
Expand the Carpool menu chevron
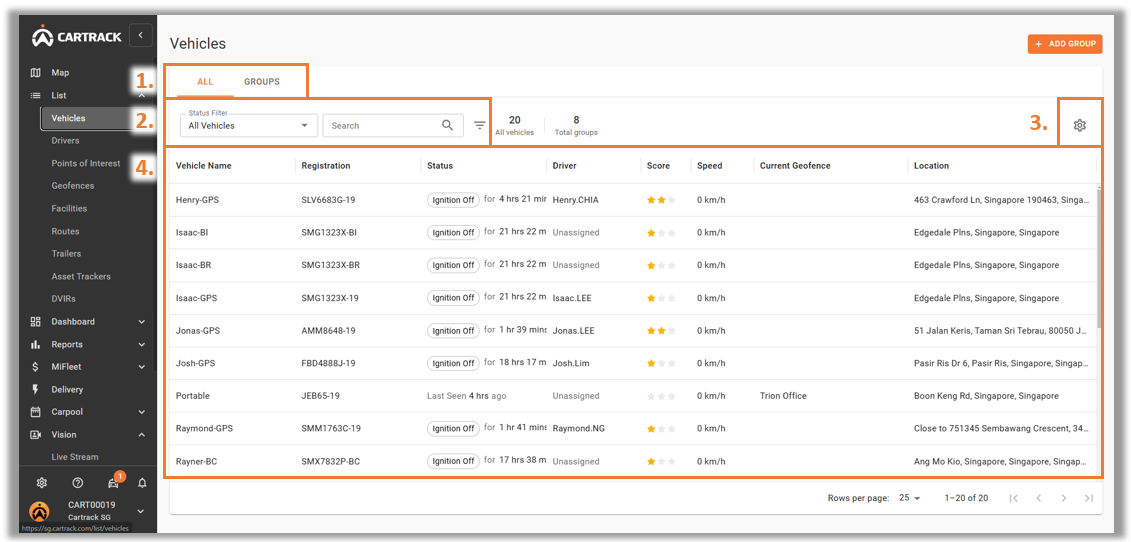point(141,412)
